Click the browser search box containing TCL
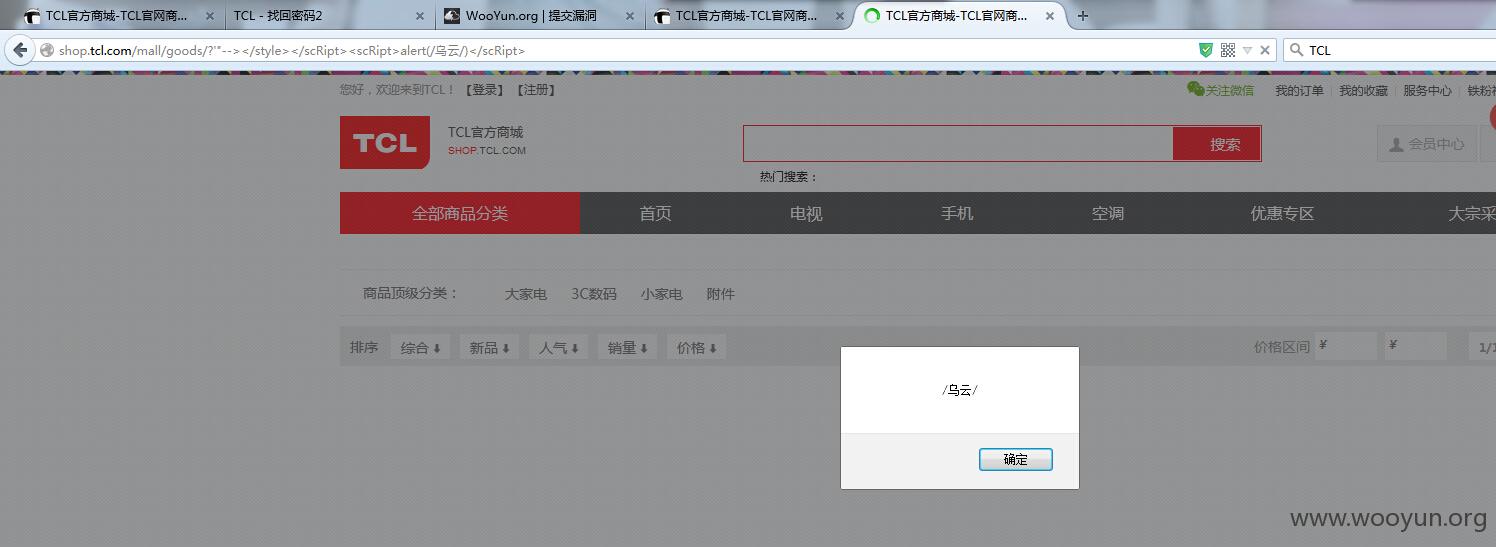 pyautogui.click(x=1390, y=50)
